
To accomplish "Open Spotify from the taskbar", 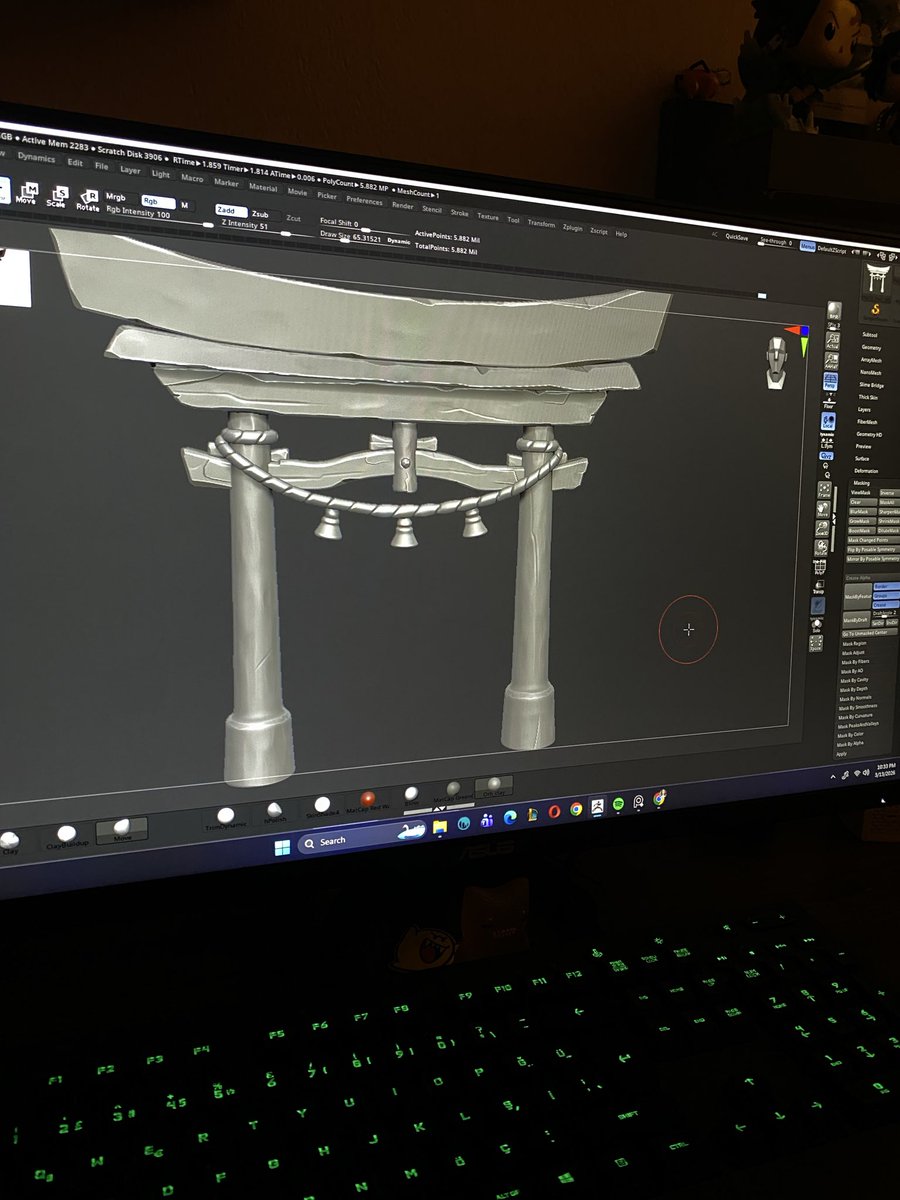I will point(617,804).
